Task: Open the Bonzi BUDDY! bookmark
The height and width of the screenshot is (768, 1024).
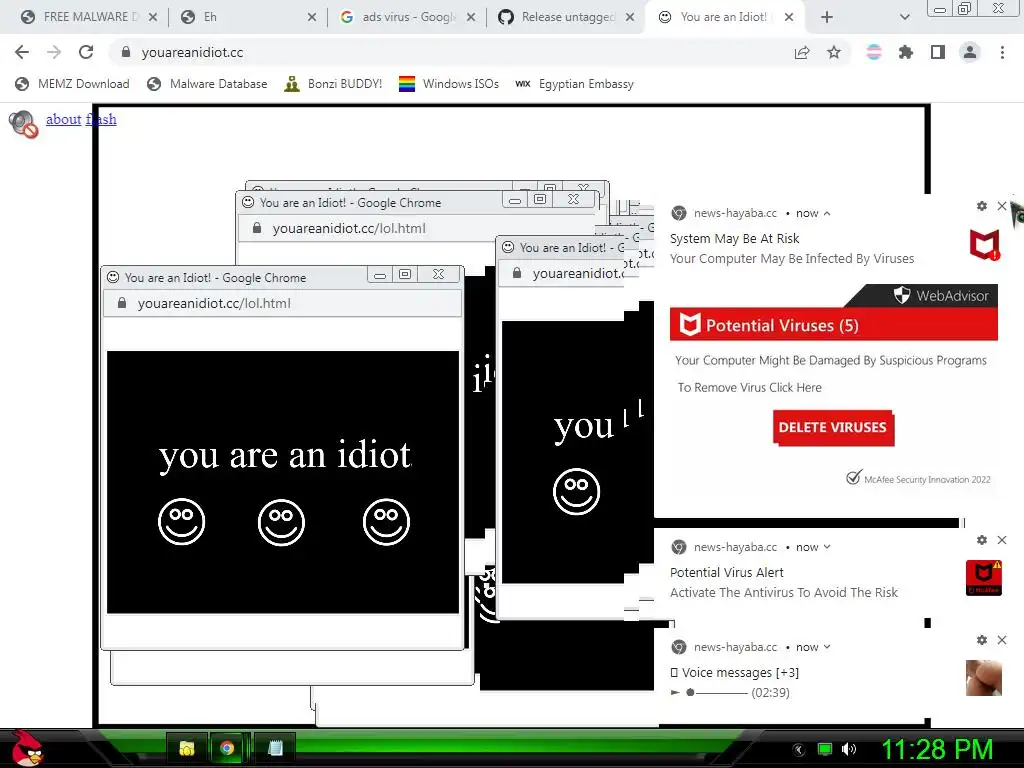Action: pos(333,84)
